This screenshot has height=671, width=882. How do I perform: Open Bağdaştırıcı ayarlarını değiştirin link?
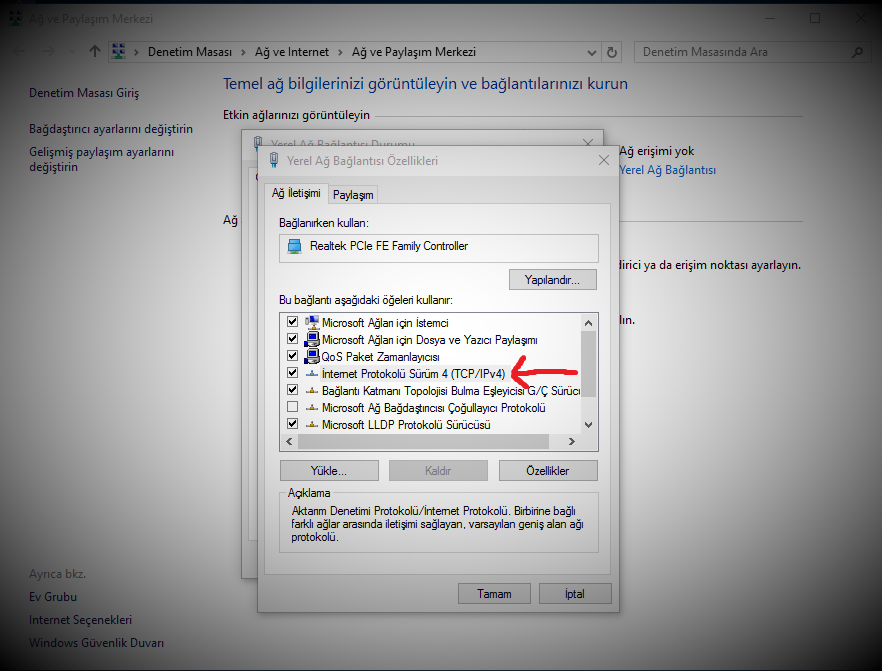point(111,129)
